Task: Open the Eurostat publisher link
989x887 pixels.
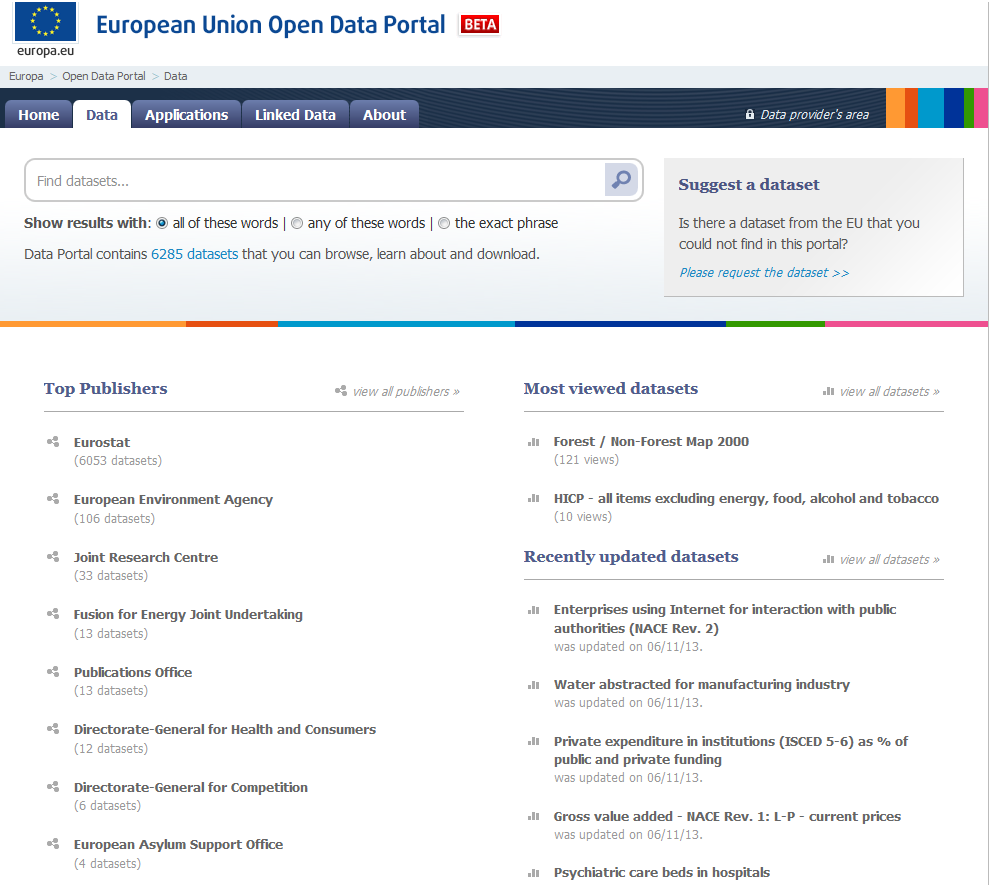Action: (102, 442)
